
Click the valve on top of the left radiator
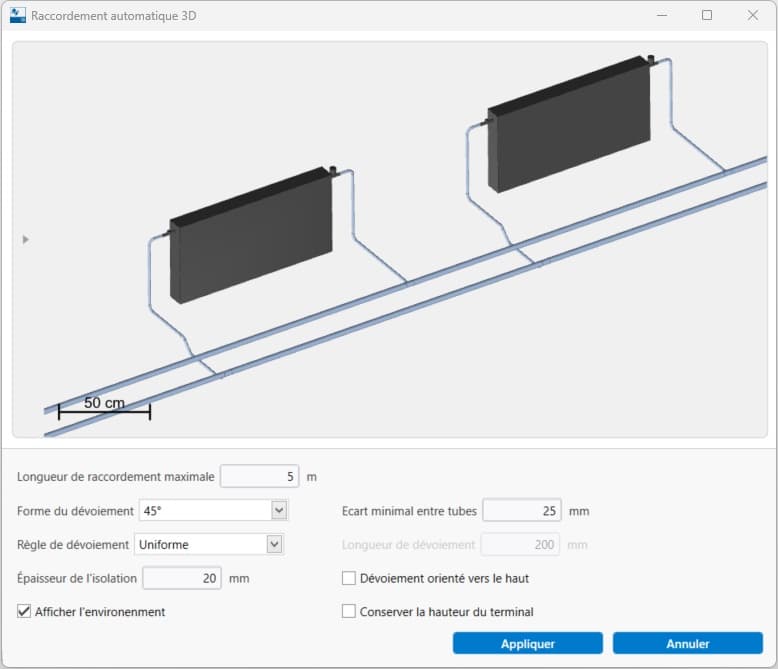333,171
